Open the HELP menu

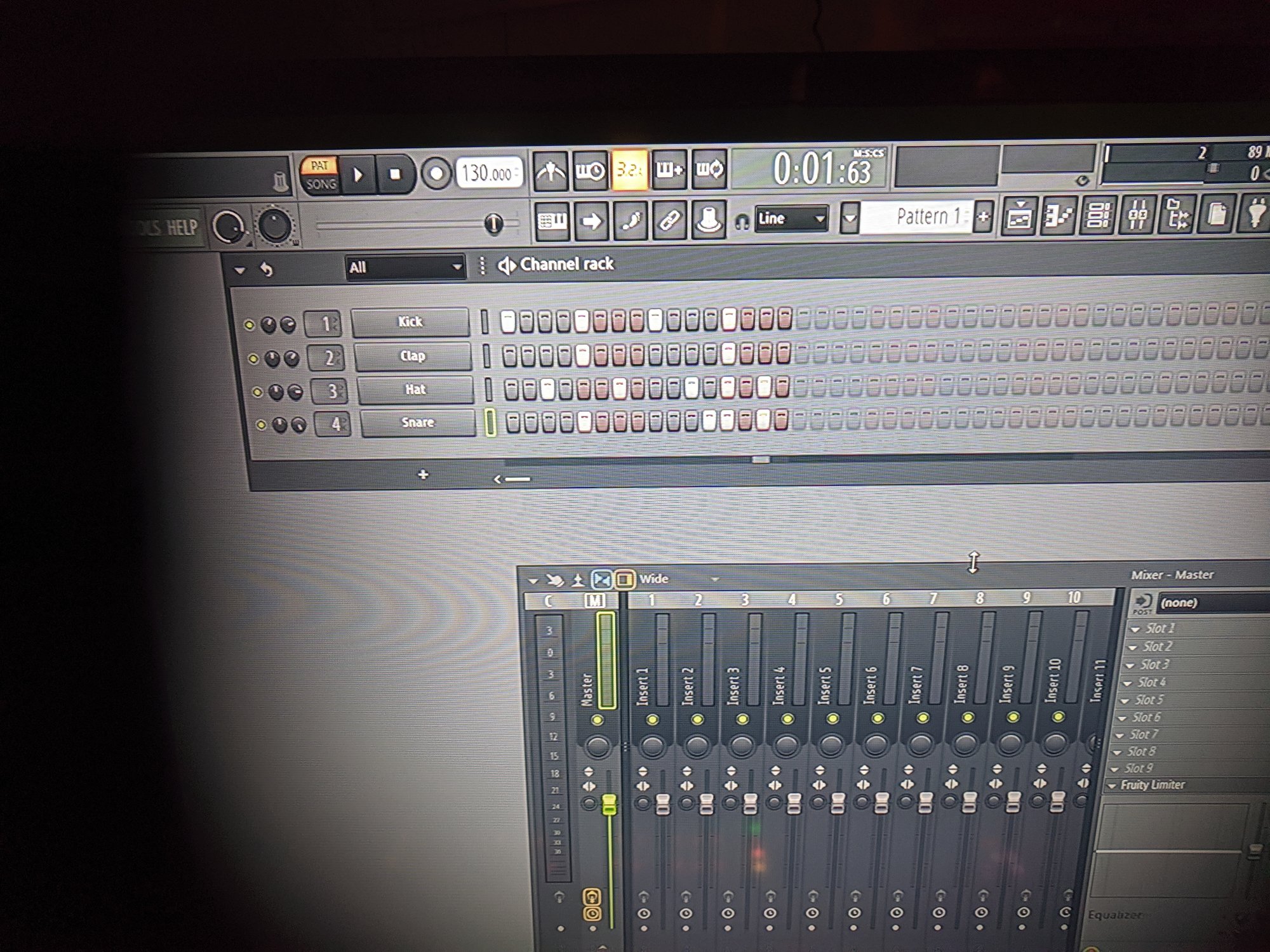pyautogui.click(x=182, y=227)
